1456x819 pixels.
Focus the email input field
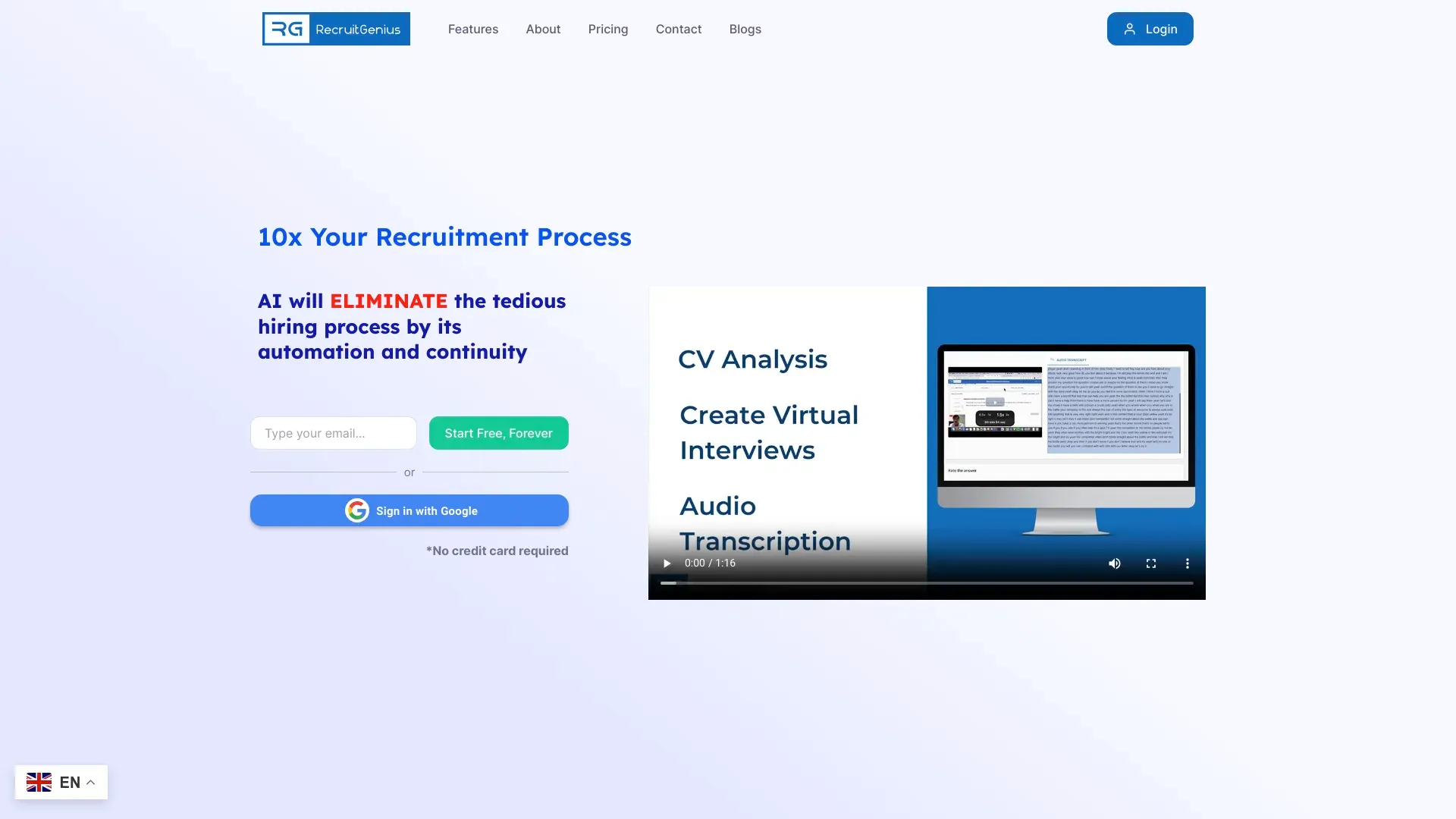click(334, 433)
